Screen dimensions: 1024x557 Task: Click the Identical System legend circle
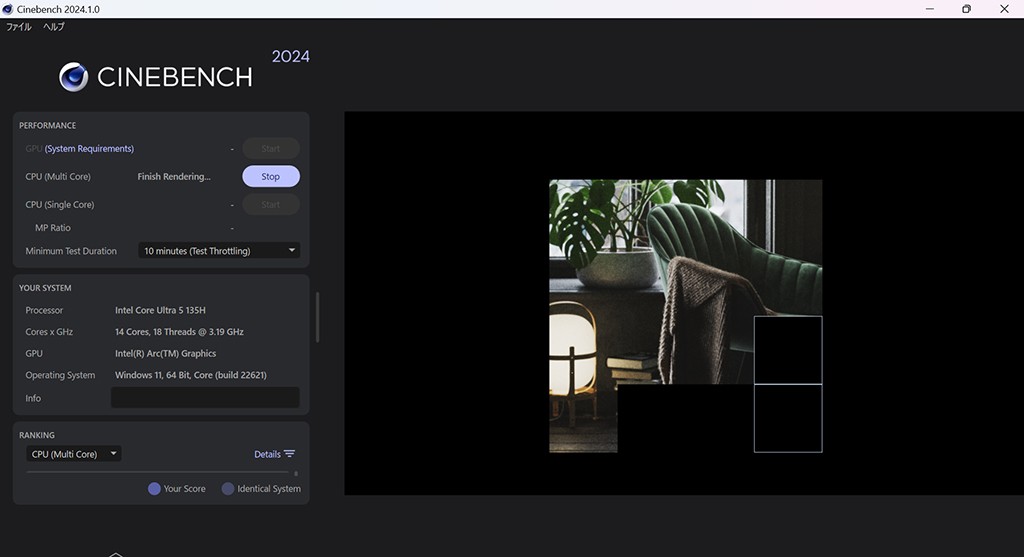click(x=228, y=489)
